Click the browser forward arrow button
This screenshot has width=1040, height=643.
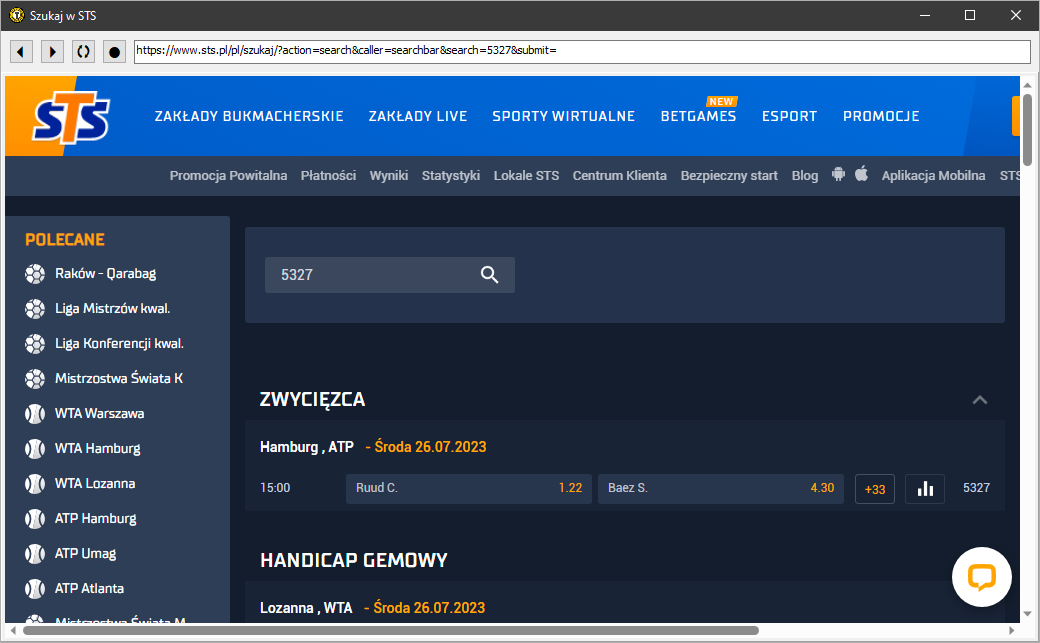point(52,51)
